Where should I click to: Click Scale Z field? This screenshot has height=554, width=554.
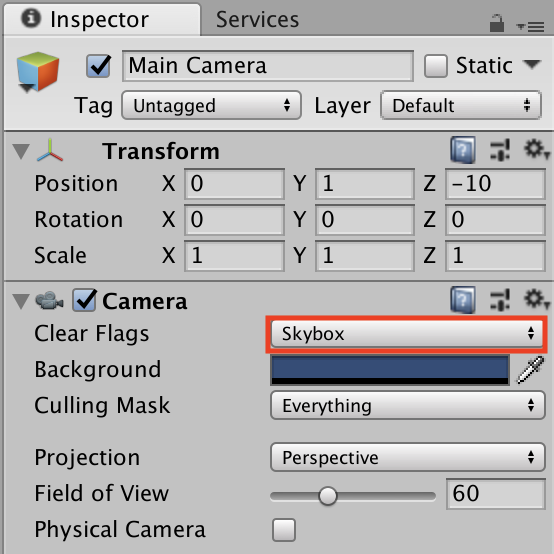pos(495,256)
